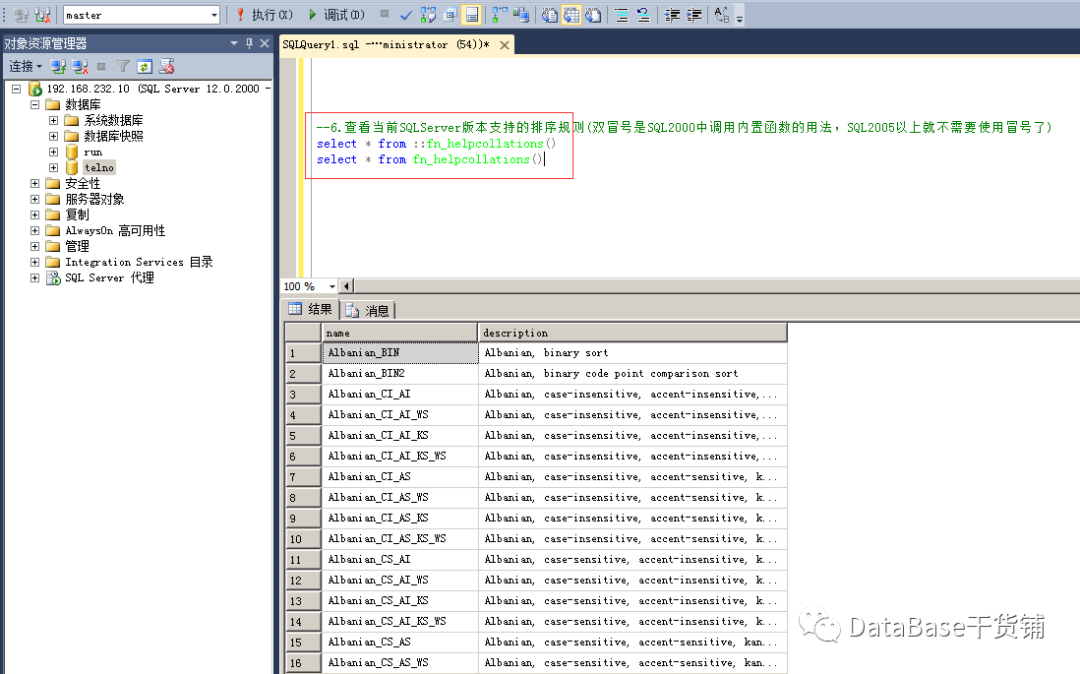
Task: Close the SQLQuery1.sql tab
Action: point(504,45)
